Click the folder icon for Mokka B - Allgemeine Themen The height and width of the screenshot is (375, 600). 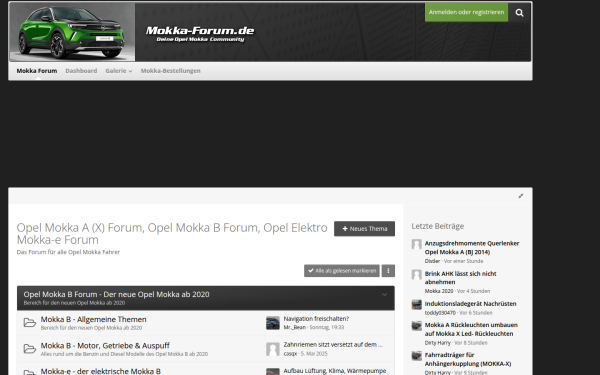click(x=29, y=323)
